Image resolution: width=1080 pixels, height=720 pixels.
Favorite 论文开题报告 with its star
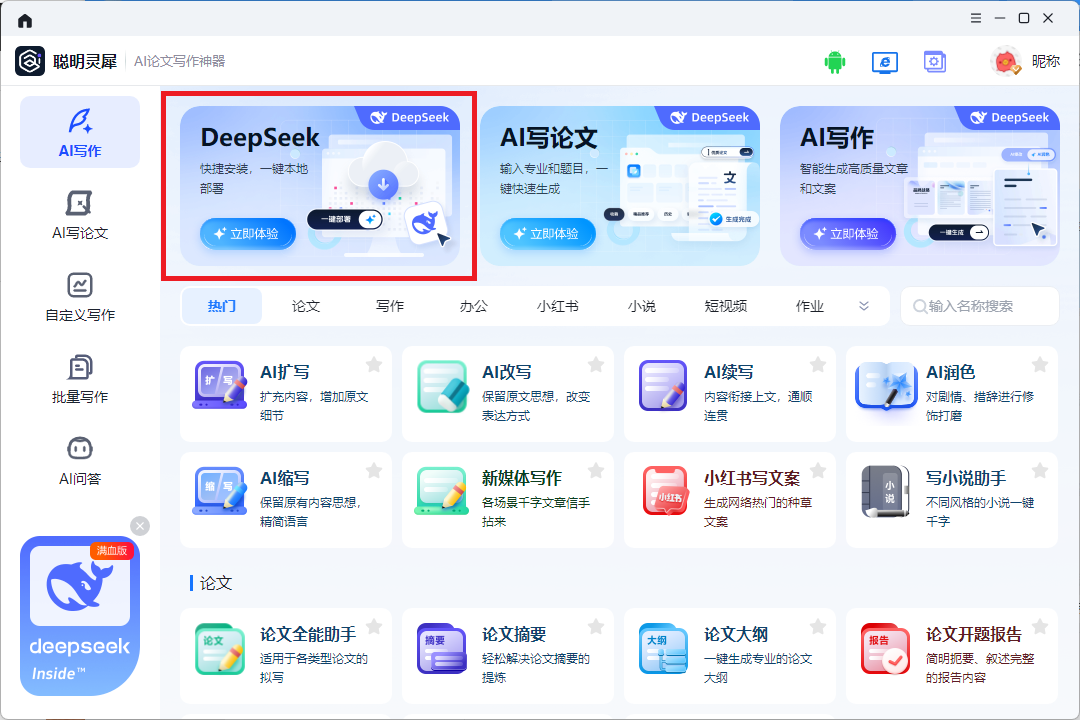[1040, 626]
